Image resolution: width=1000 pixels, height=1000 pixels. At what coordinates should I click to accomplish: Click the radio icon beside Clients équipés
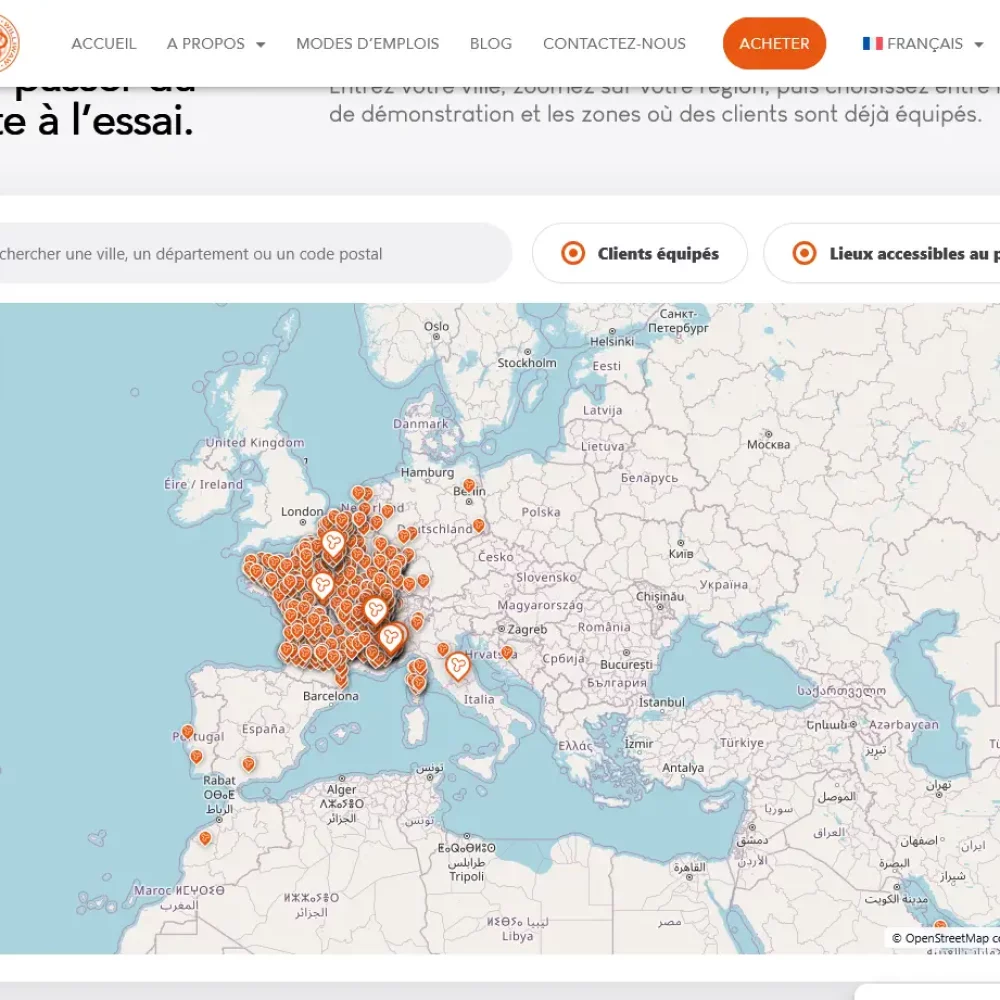click(x=573, y=253)
